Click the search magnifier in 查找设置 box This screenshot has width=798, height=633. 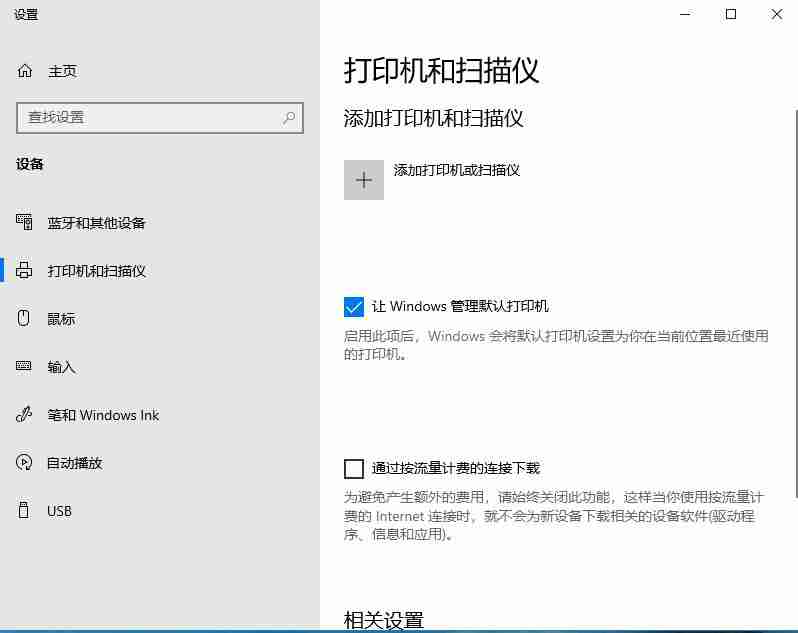pos(289,118)
